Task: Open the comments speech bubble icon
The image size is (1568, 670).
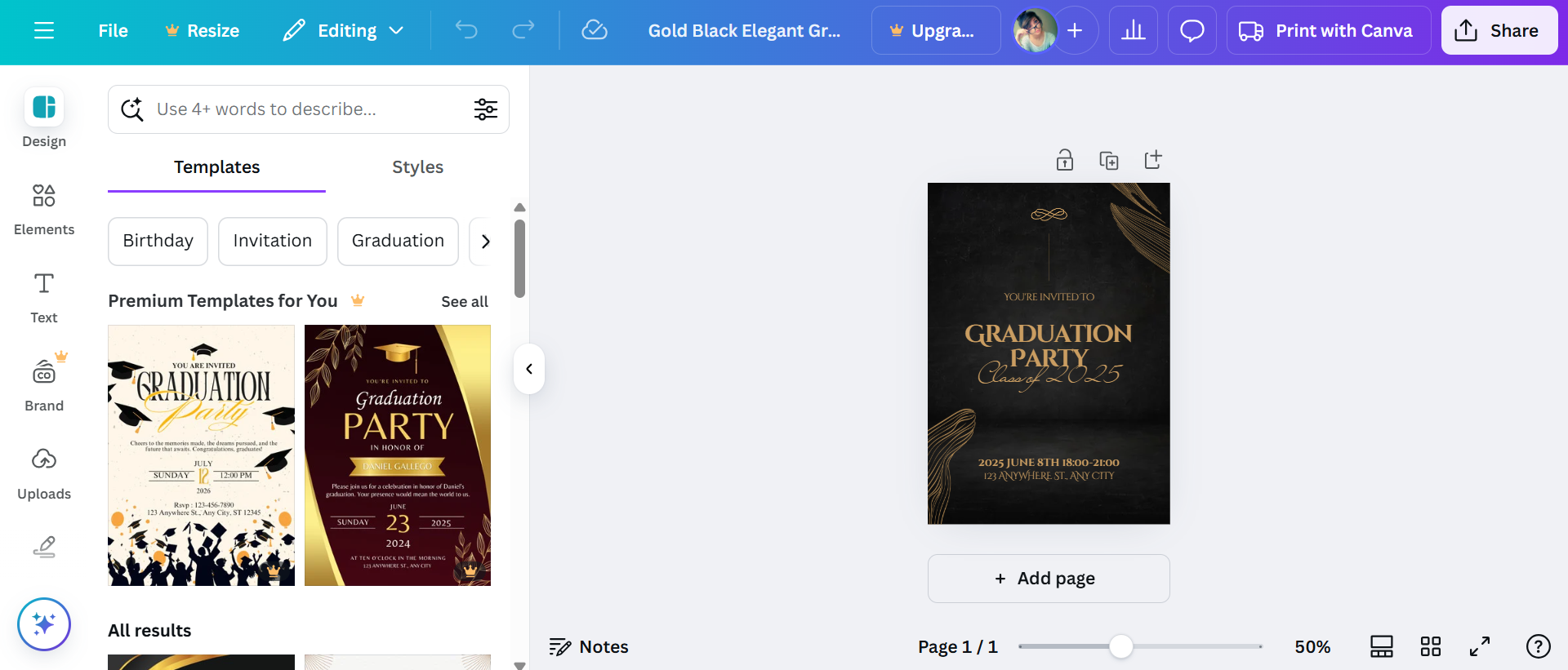Action: [x=1192, y=30]
